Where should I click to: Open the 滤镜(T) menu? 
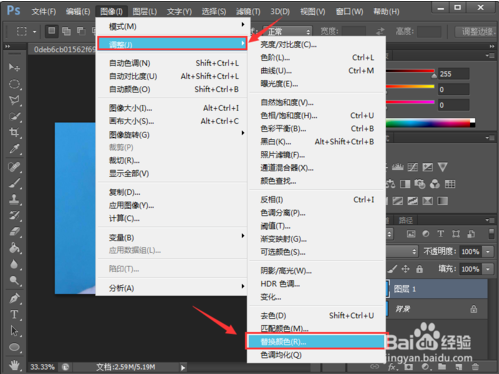[x=248, y=12]
